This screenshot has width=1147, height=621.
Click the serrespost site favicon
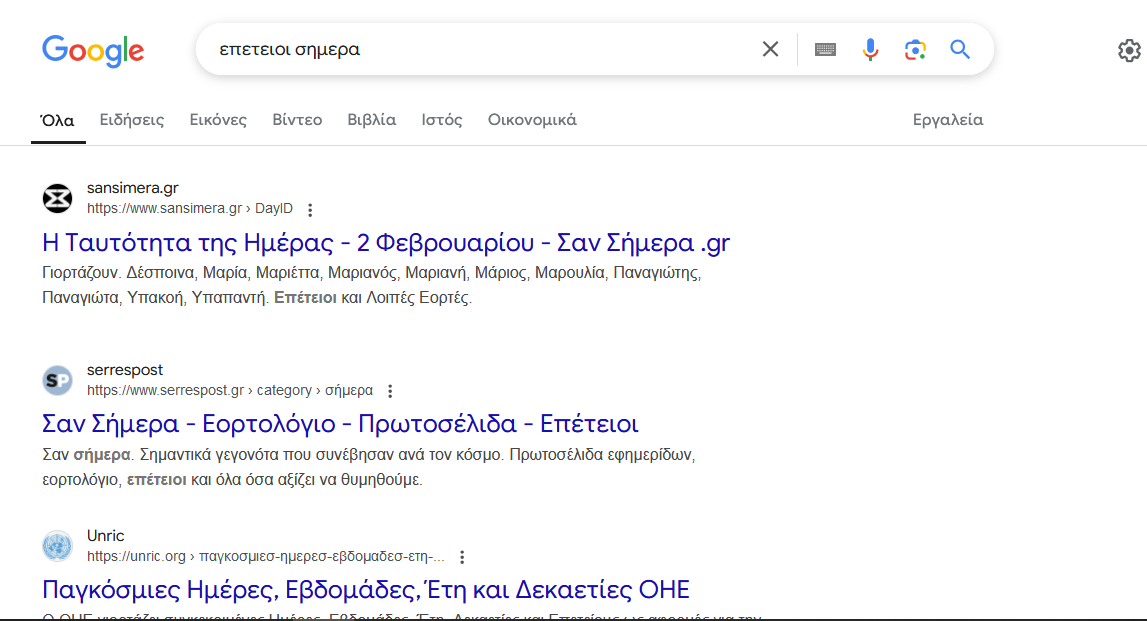58,380
